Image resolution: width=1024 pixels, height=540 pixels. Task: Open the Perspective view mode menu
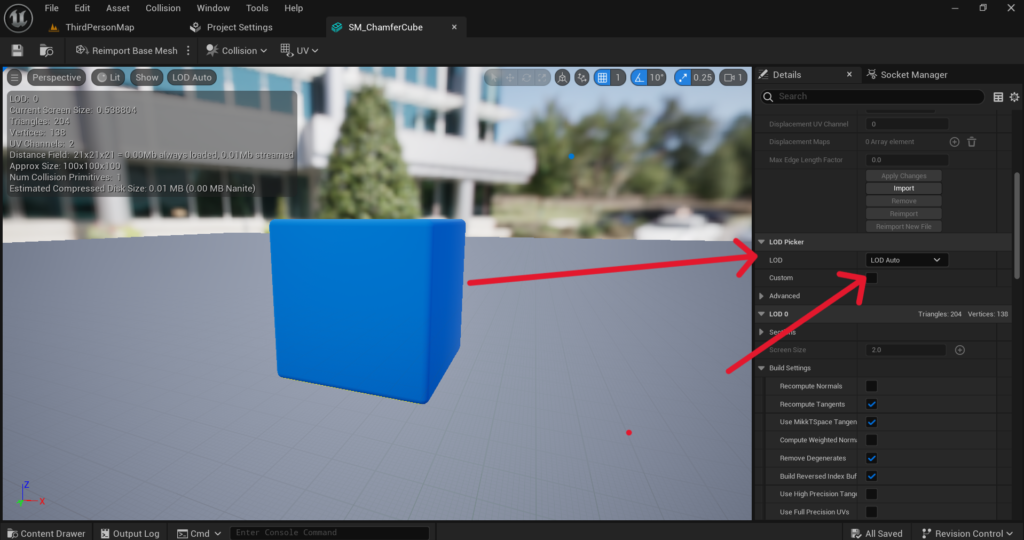(56, 77)
